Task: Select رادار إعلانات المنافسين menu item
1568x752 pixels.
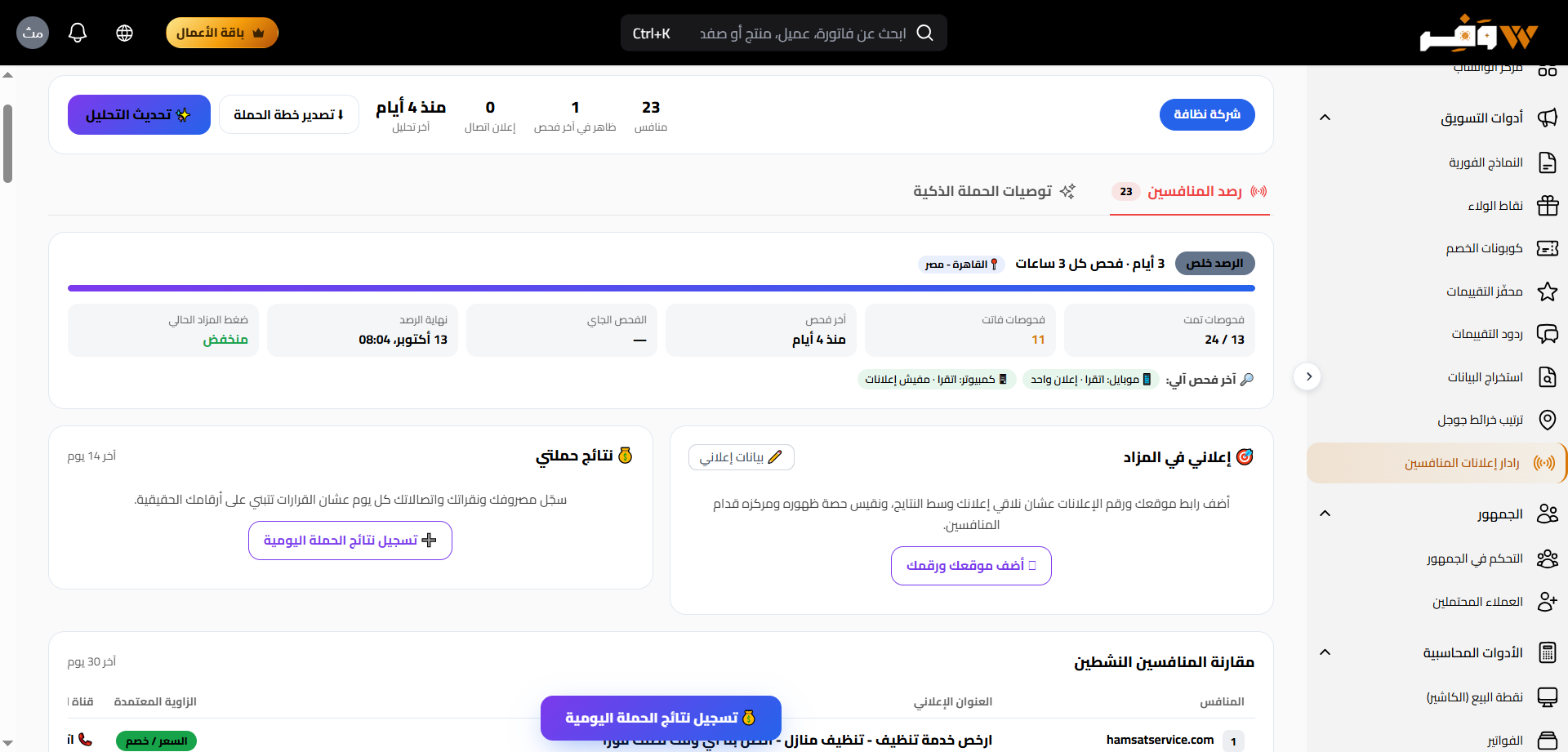Action: (1436, 463)
